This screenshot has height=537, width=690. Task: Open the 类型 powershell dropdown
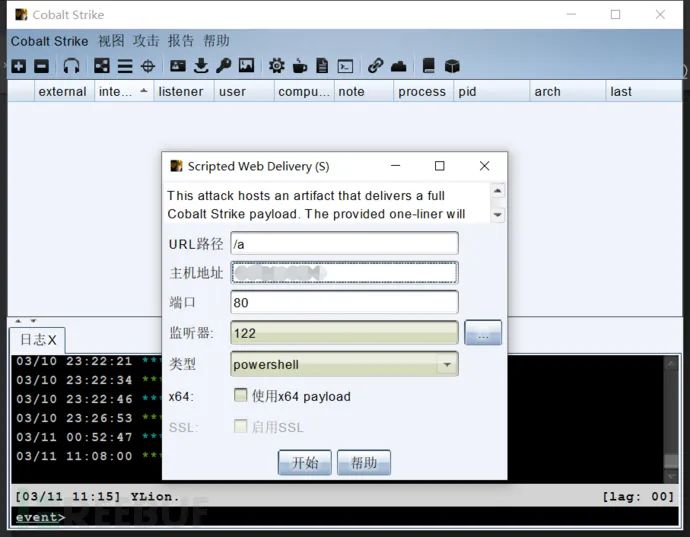click(x=344, y=364)
